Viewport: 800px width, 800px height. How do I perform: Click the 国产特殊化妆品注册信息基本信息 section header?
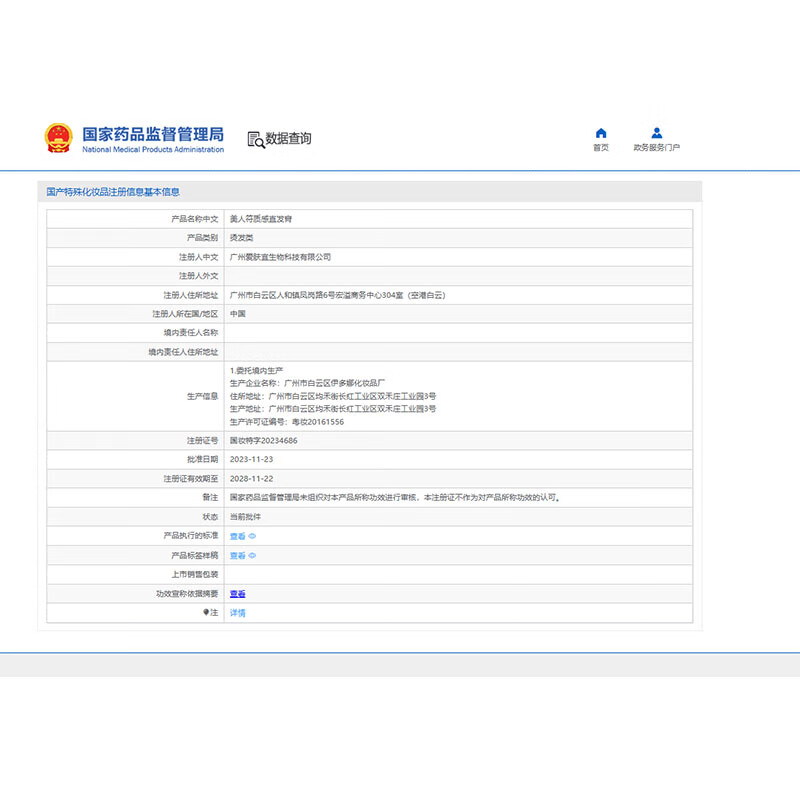[x=113, y=191]
